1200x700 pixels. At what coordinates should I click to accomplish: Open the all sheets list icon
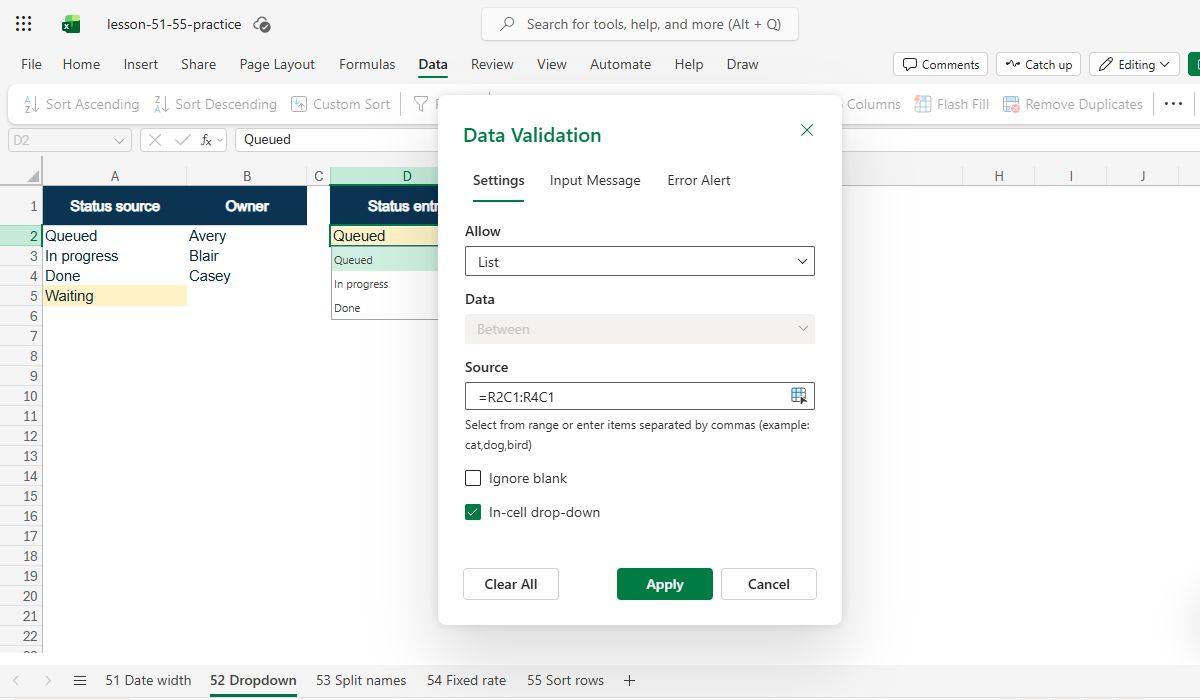click(x=80, y=680)
